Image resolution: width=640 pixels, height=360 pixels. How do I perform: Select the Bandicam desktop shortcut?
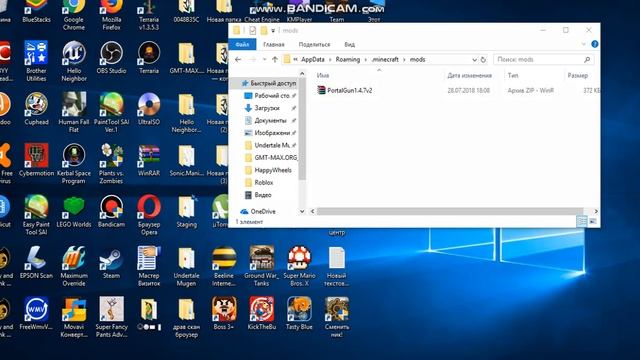(x=111, y=211)
